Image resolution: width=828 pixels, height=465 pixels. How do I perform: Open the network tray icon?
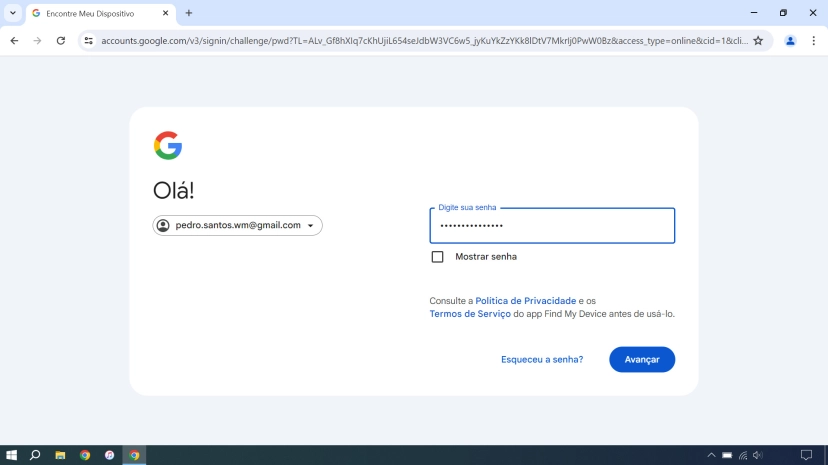pyautogui.click(x=743, y=455)
